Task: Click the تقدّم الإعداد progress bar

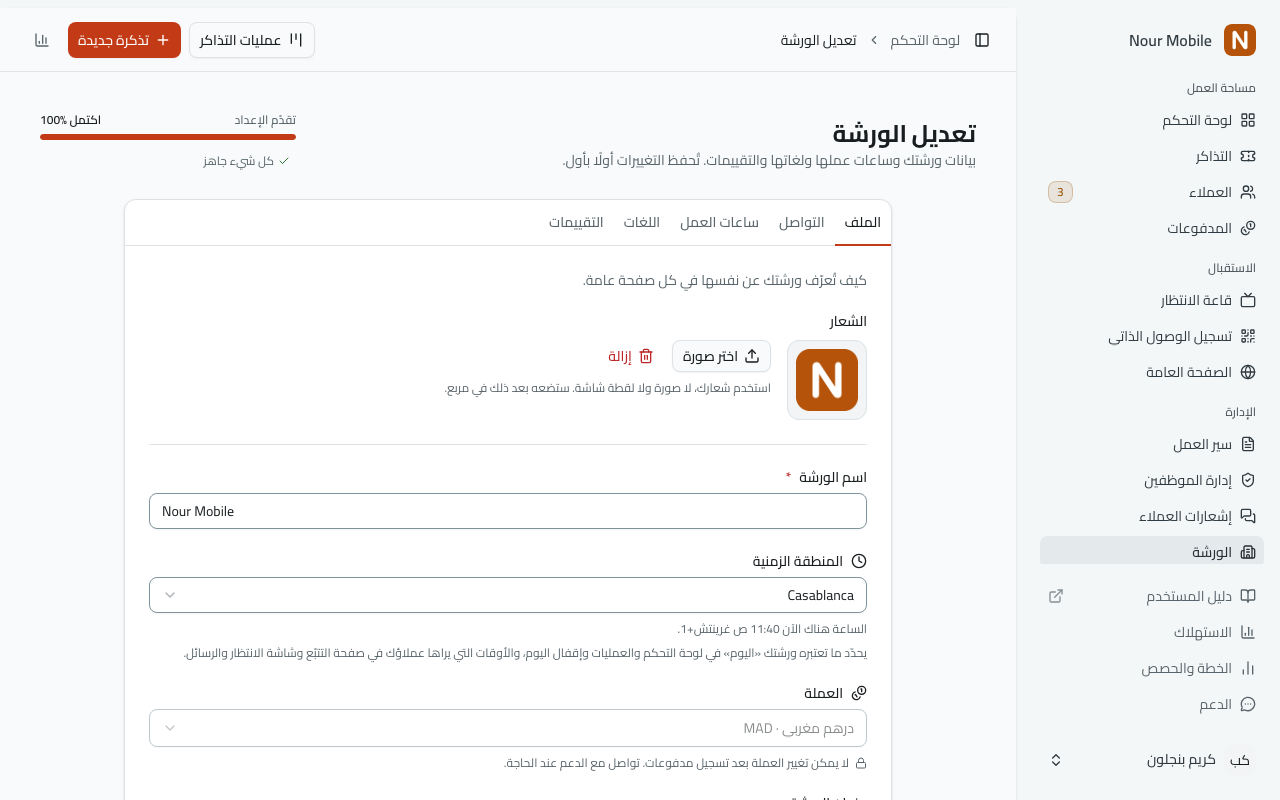Action: 168,137
